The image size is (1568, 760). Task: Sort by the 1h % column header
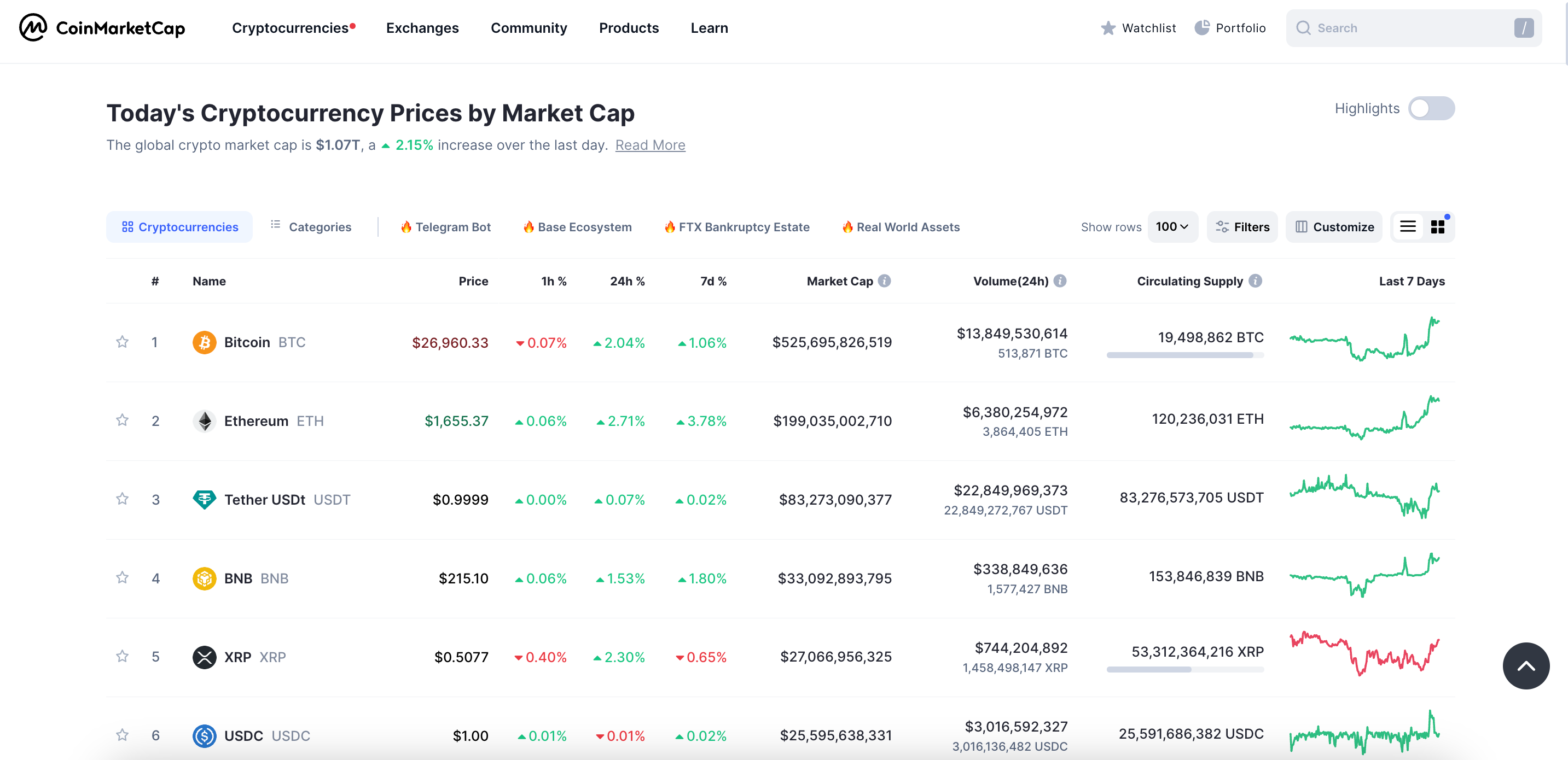553,281
